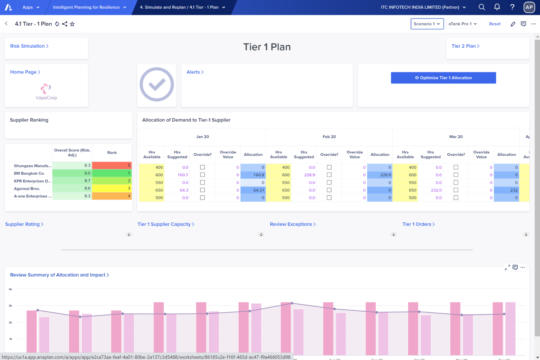This screenshot has width=540, height=360.
Task: Open the Scenario 1 dropdown
Action: [x=427, y=24]
